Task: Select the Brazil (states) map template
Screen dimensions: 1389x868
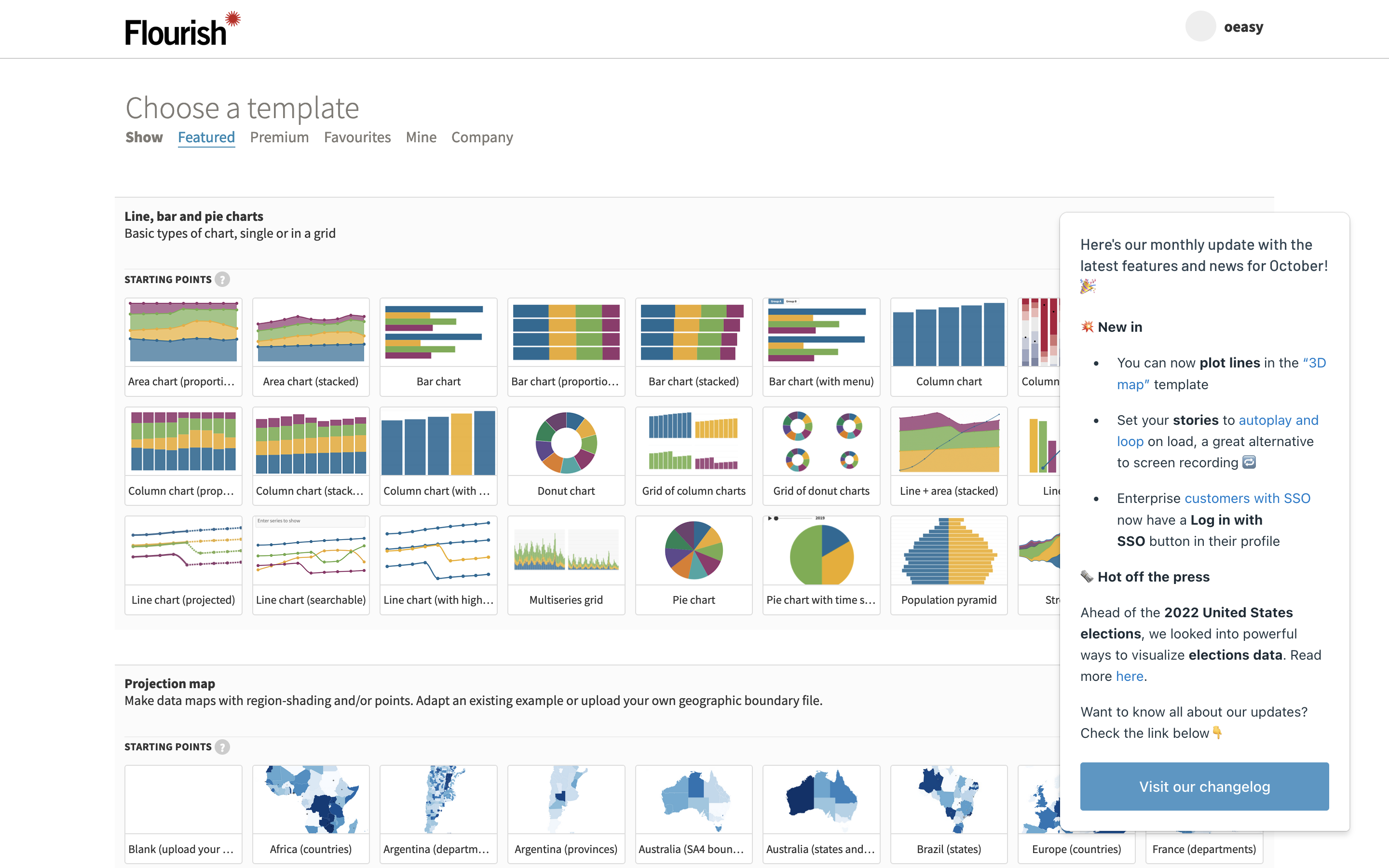Action: click(x=949, y=814)
